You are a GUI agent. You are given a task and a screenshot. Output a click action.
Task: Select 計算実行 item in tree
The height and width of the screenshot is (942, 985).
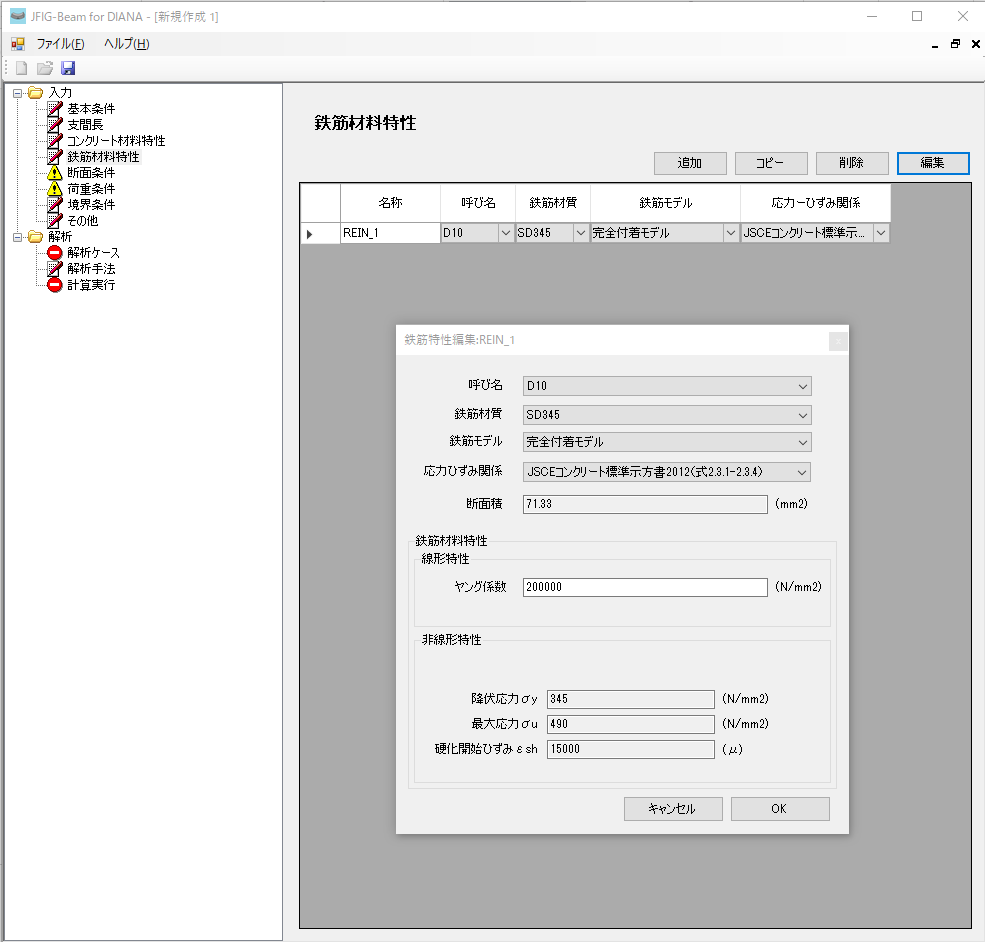90,285
